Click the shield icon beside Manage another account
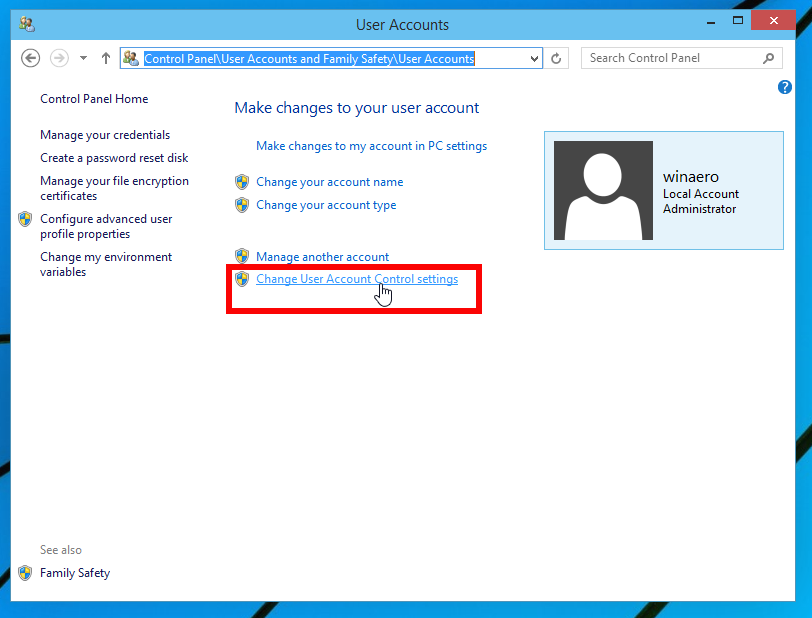812x618 pixels. tap(242, 256)
